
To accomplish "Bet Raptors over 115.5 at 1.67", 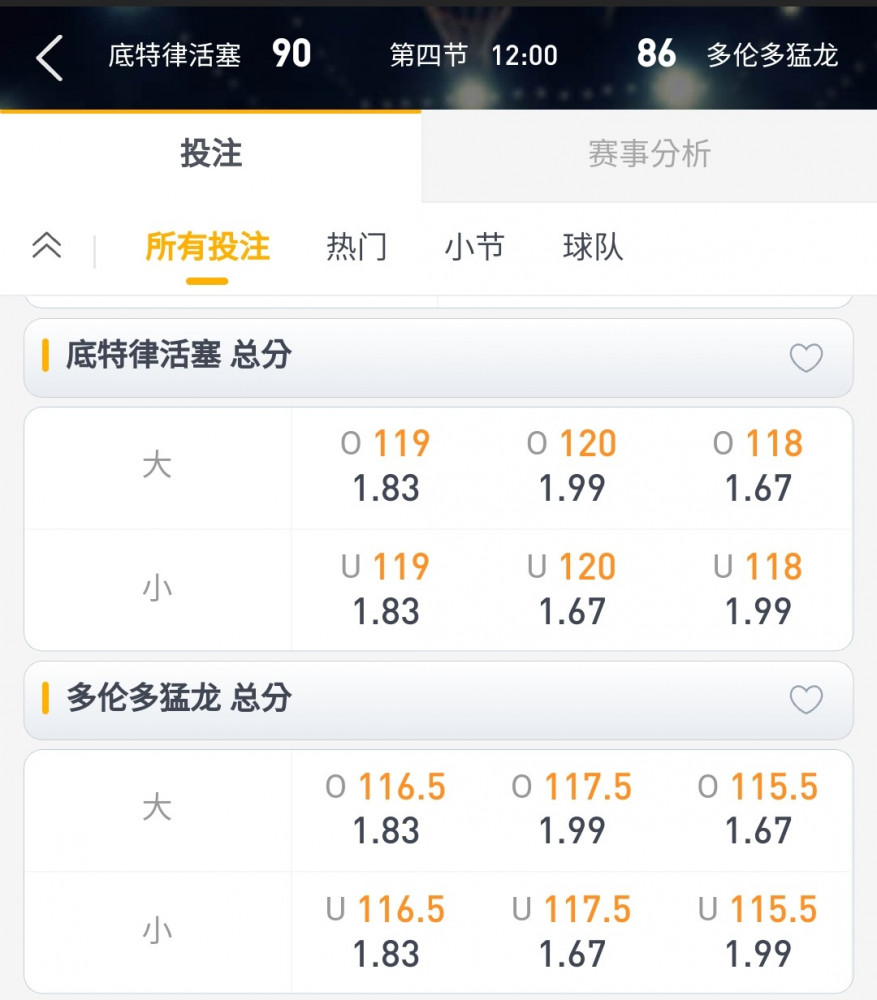I will 758,809.
